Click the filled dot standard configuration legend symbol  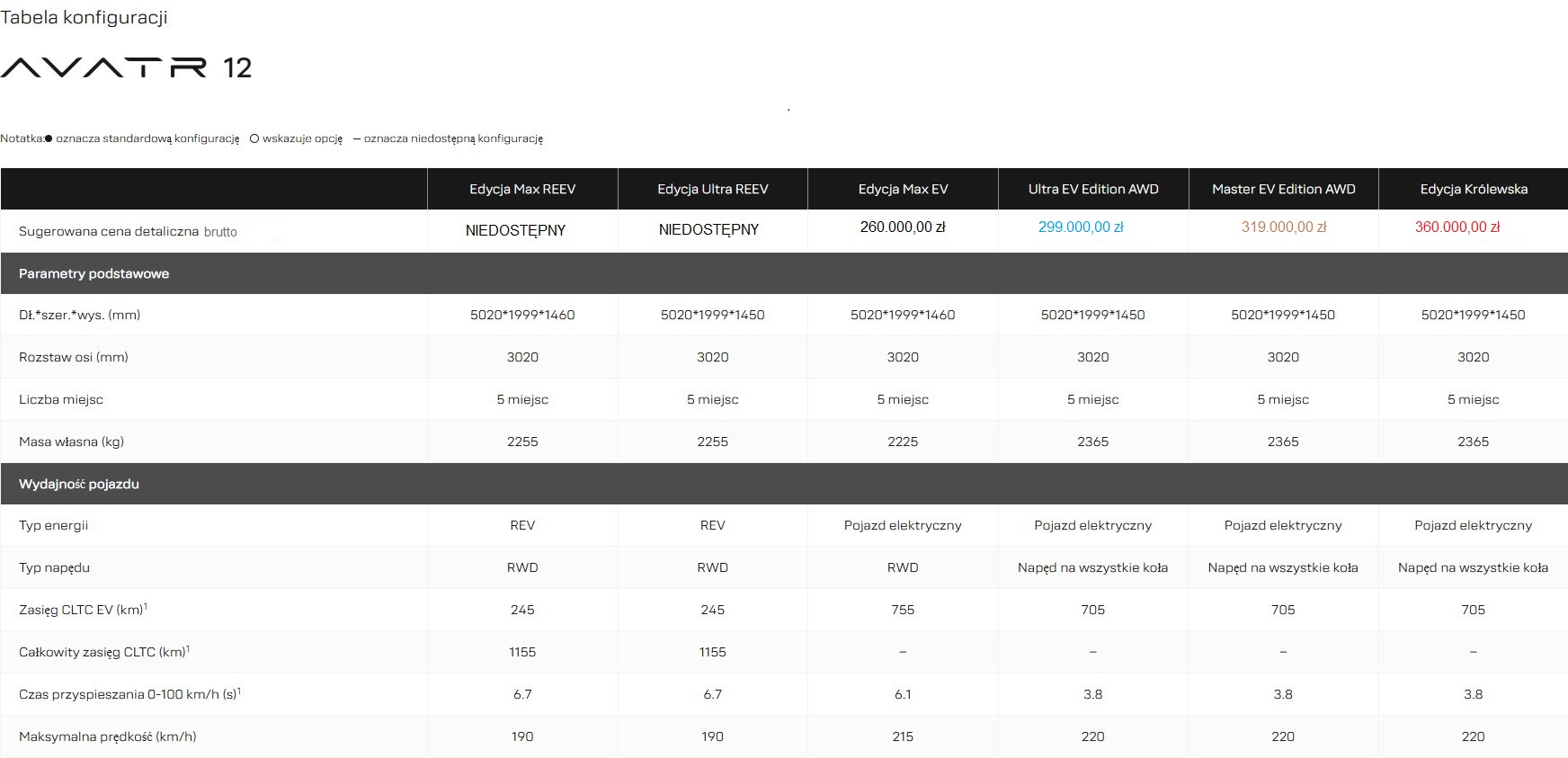point(49,138)
